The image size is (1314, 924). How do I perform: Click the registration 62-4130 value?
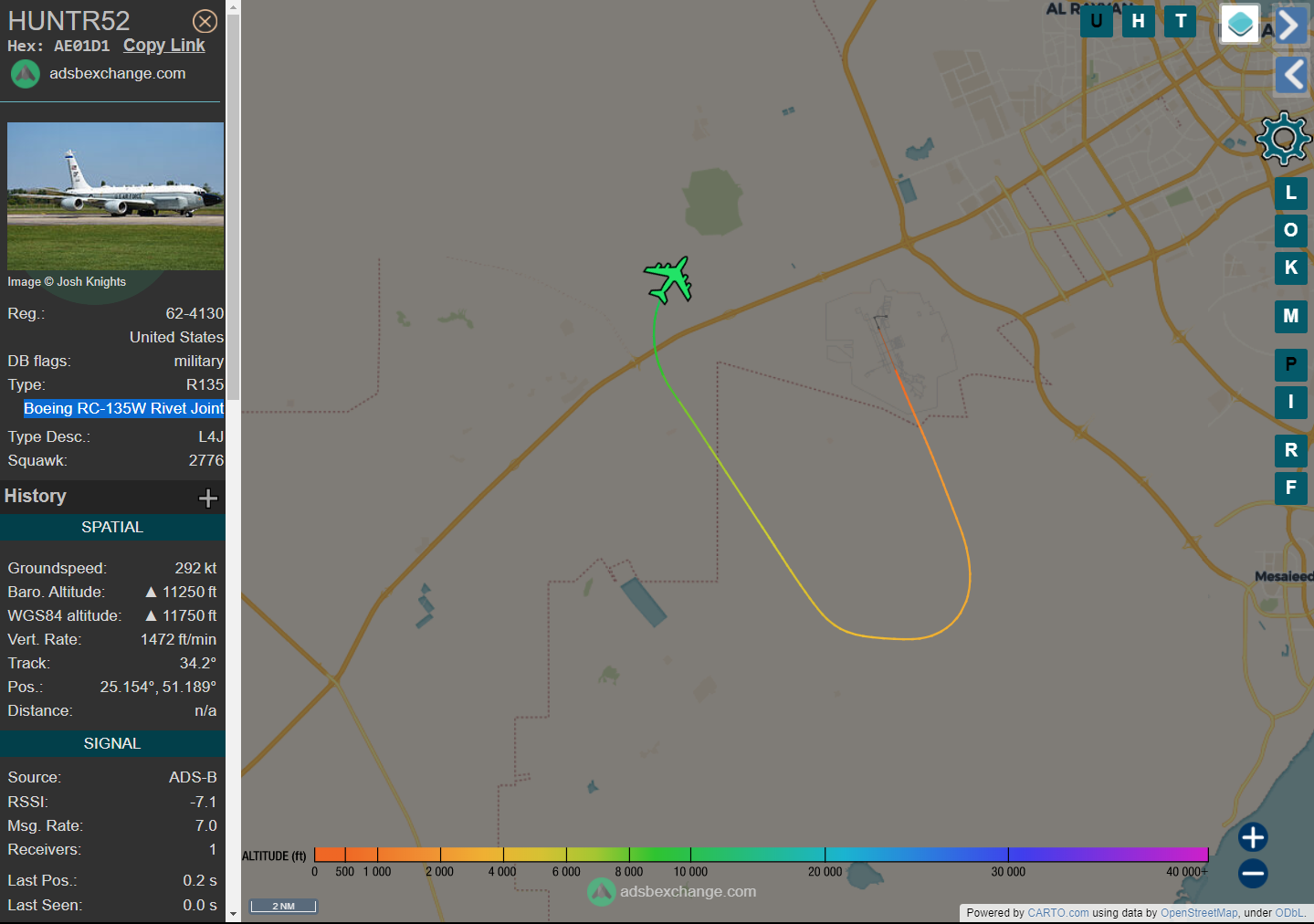coord(194,313)
